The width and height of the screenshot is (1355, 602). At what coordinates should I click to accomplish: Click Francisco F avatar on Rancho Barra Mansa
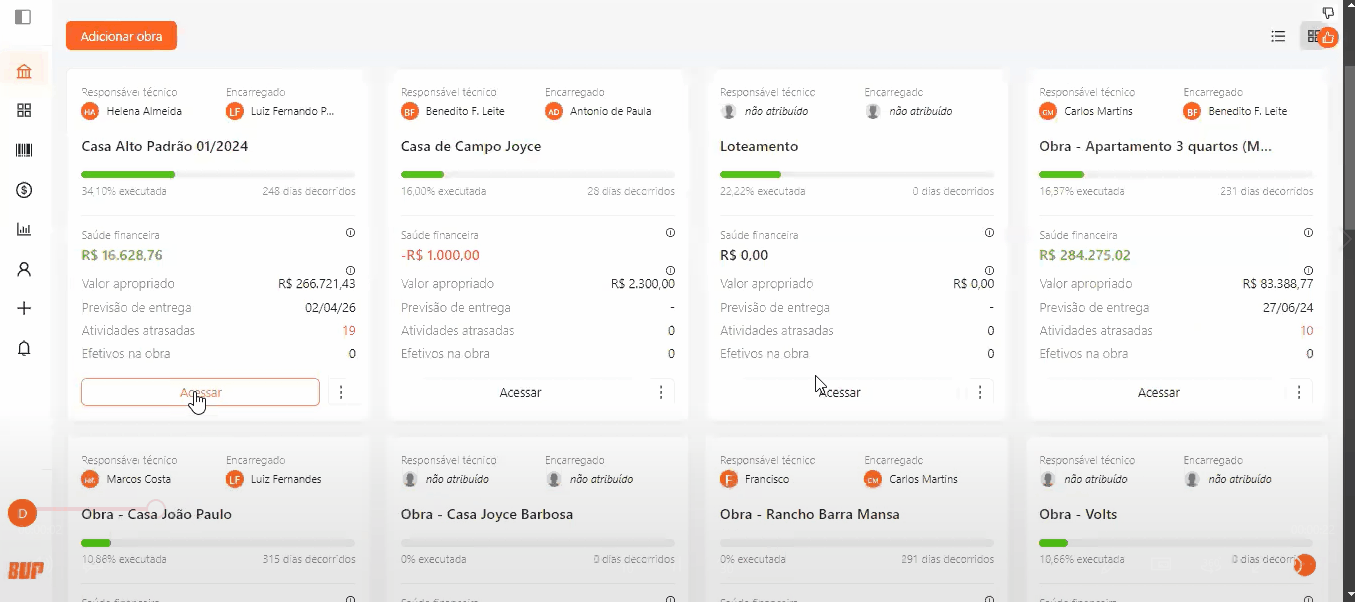click(729, 479)
